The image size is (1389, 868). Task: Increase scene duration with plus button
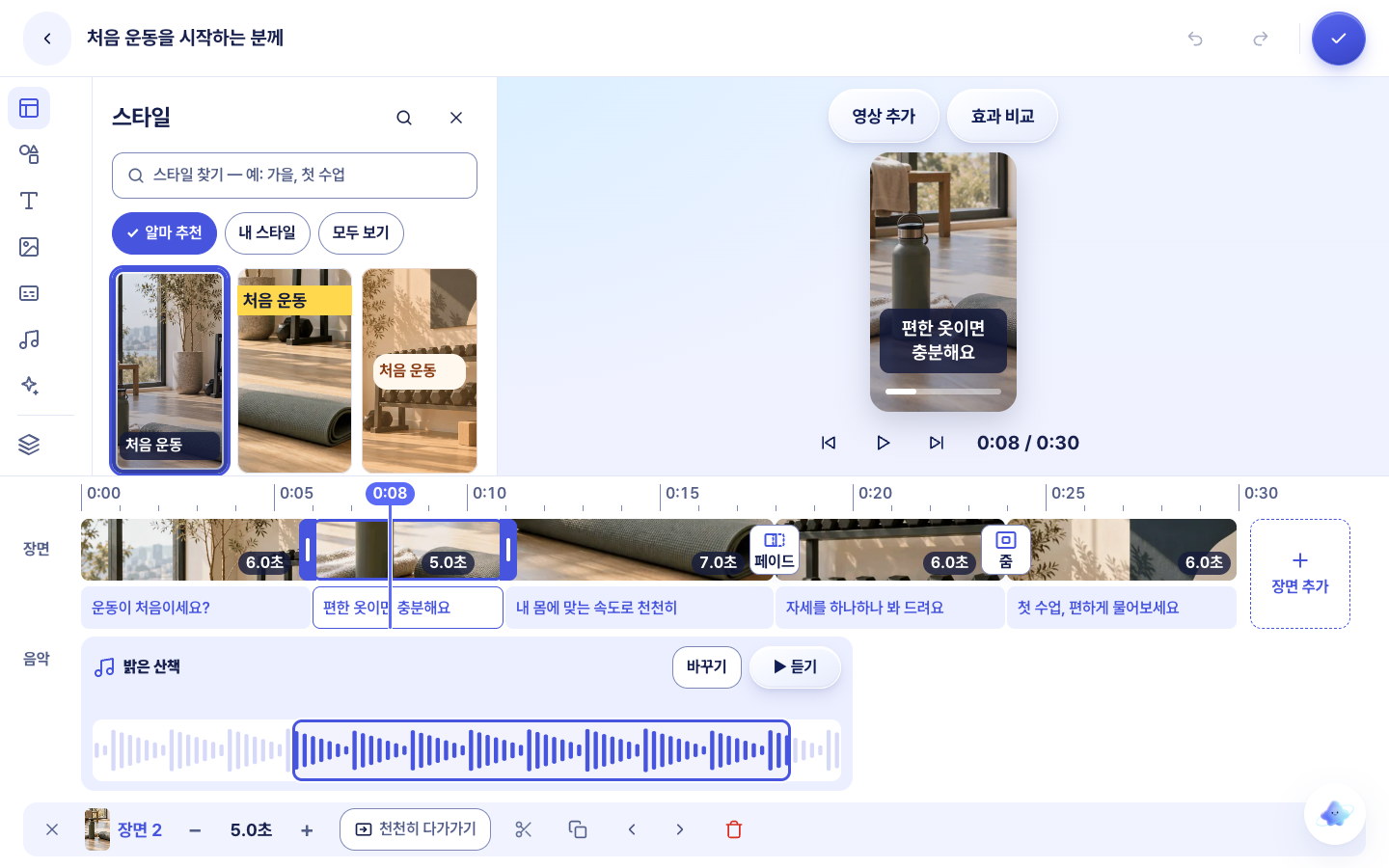(307, 830)
